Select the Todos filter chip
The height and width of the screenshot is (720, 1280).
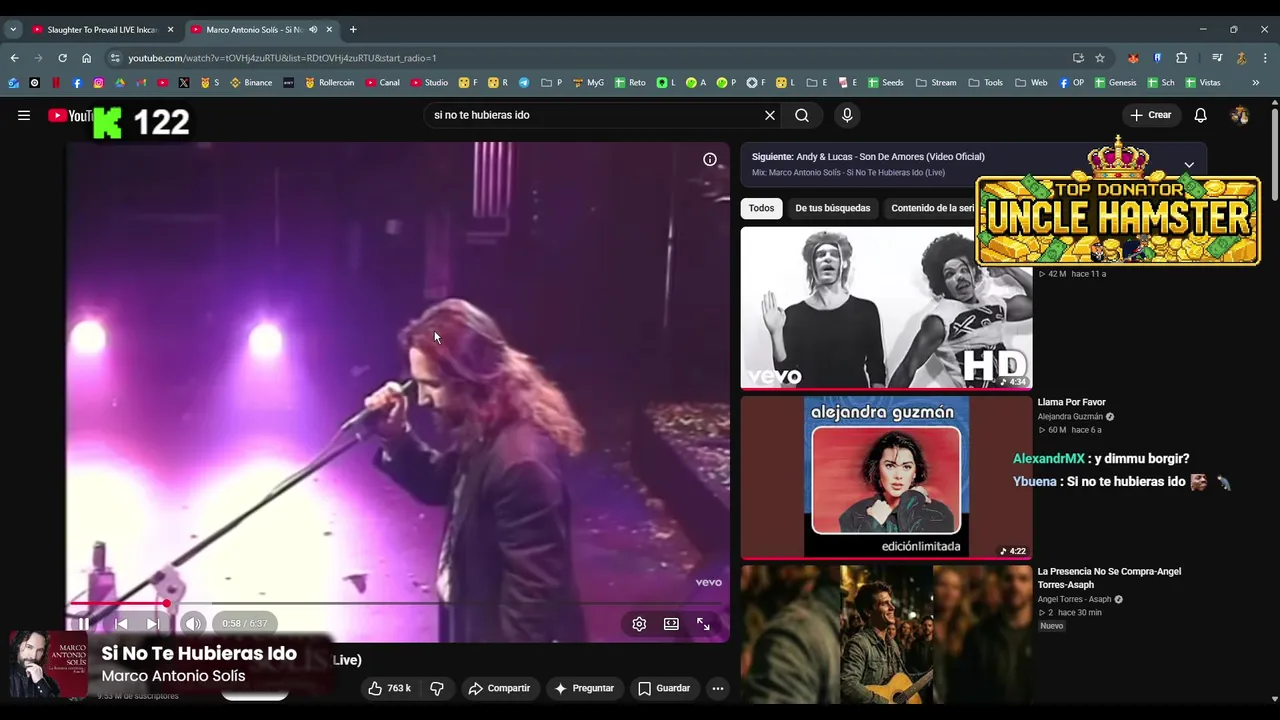[762, 208]
